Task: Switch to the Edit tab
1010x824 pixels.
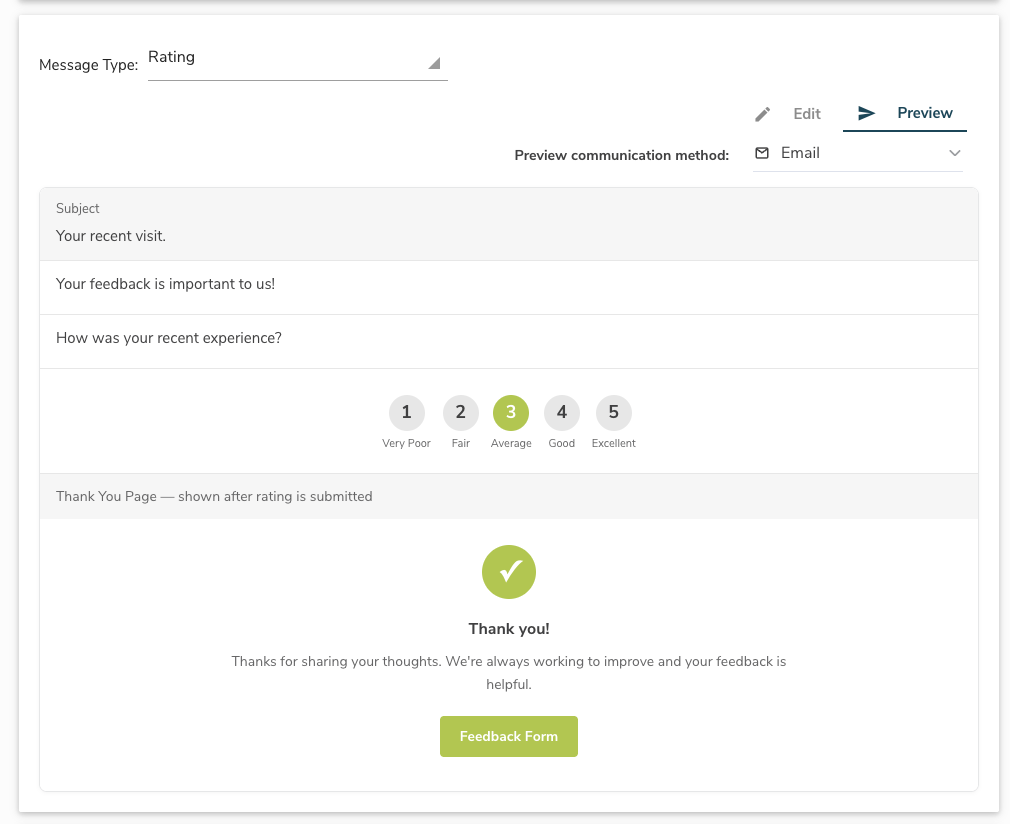Action: [806, 114]
